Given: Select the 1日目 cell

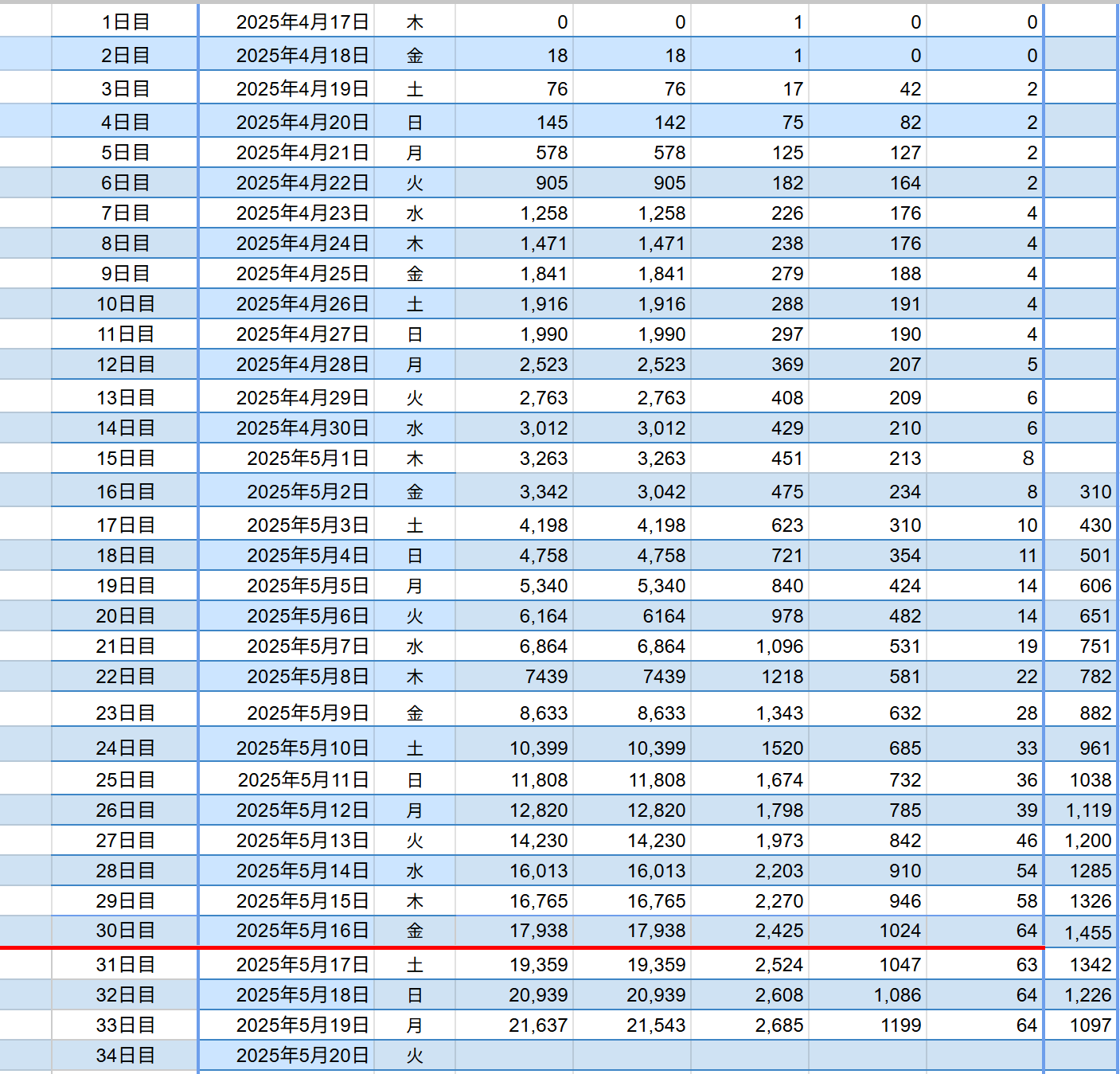Looking at the screenshot, I should tap(125, 22).
